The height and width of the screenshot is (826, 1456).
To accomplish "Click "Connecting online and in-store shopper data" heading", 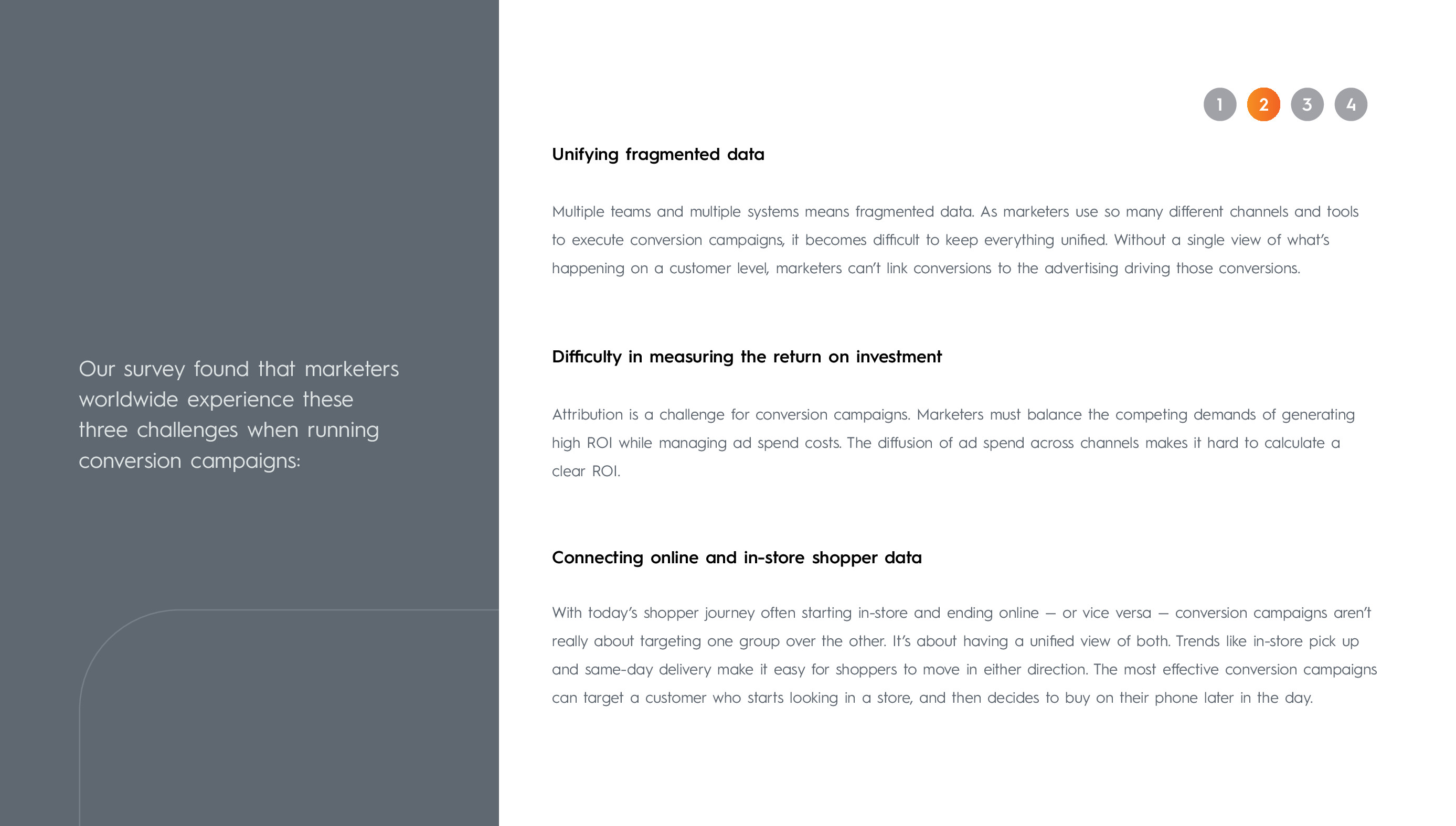I will [x=736, y=557].
